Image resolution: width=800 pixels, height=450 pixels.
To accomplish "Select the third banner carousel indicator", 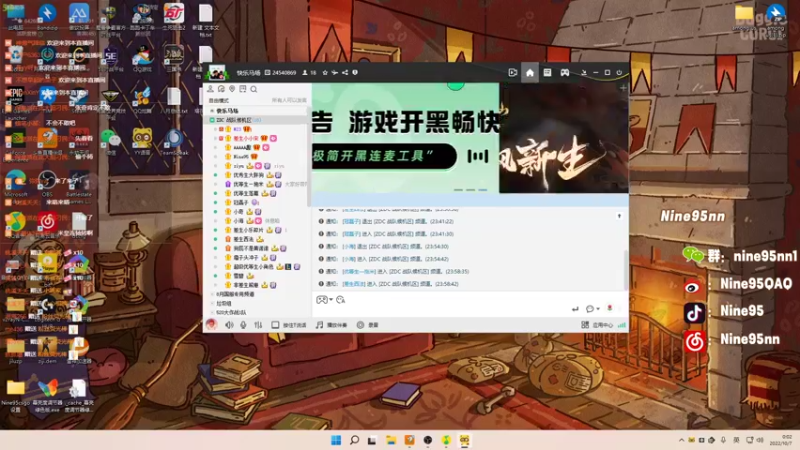I will tap(482, 190).
